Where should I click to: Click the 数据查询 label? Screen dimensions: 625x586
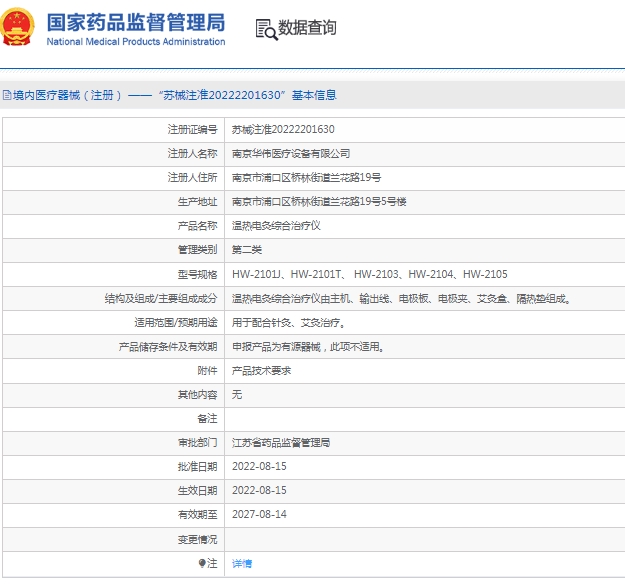pyautogui.click(x=307, y=28)
